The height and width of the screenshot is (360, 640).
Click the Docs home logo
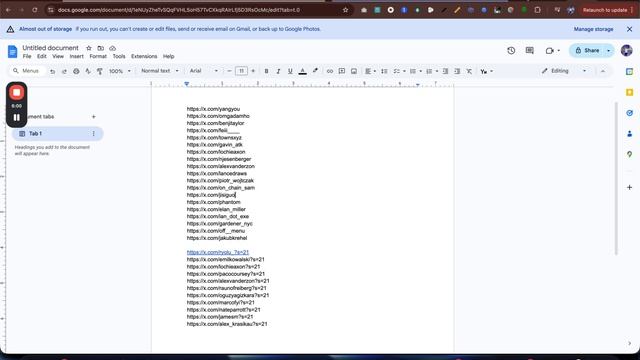point(13,52)
